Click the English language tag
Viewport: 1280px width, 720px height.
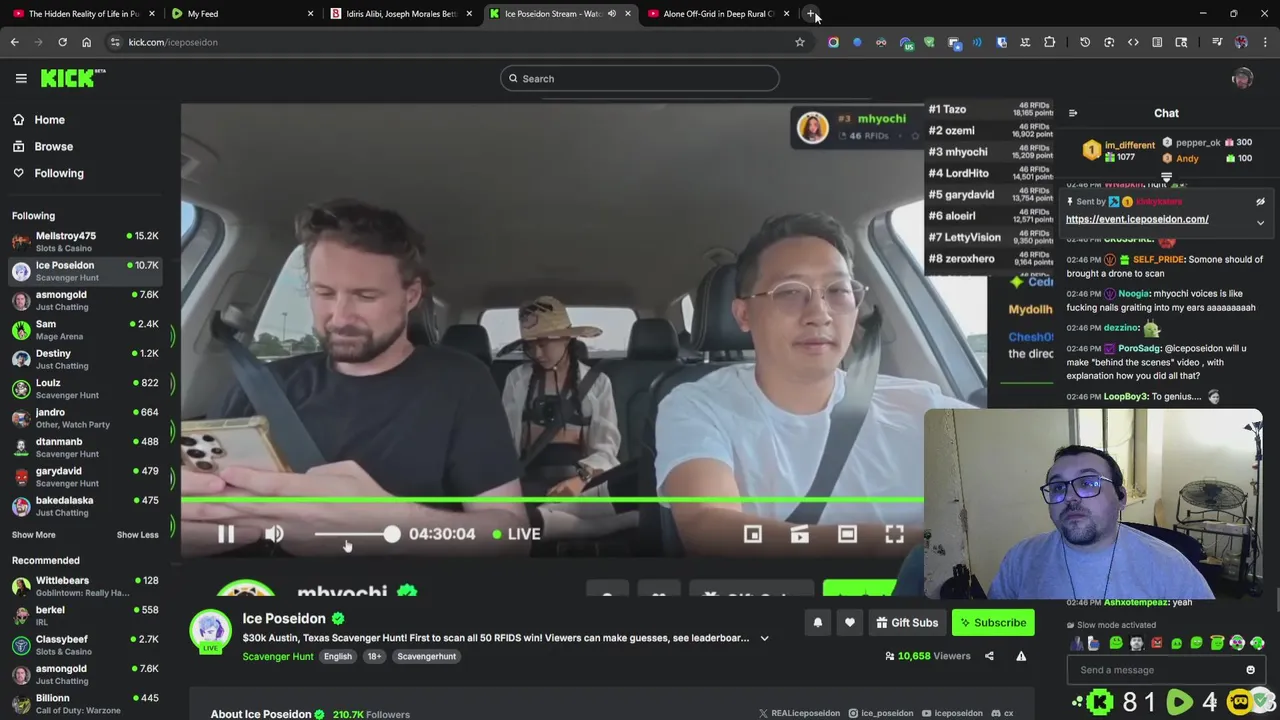338,656
